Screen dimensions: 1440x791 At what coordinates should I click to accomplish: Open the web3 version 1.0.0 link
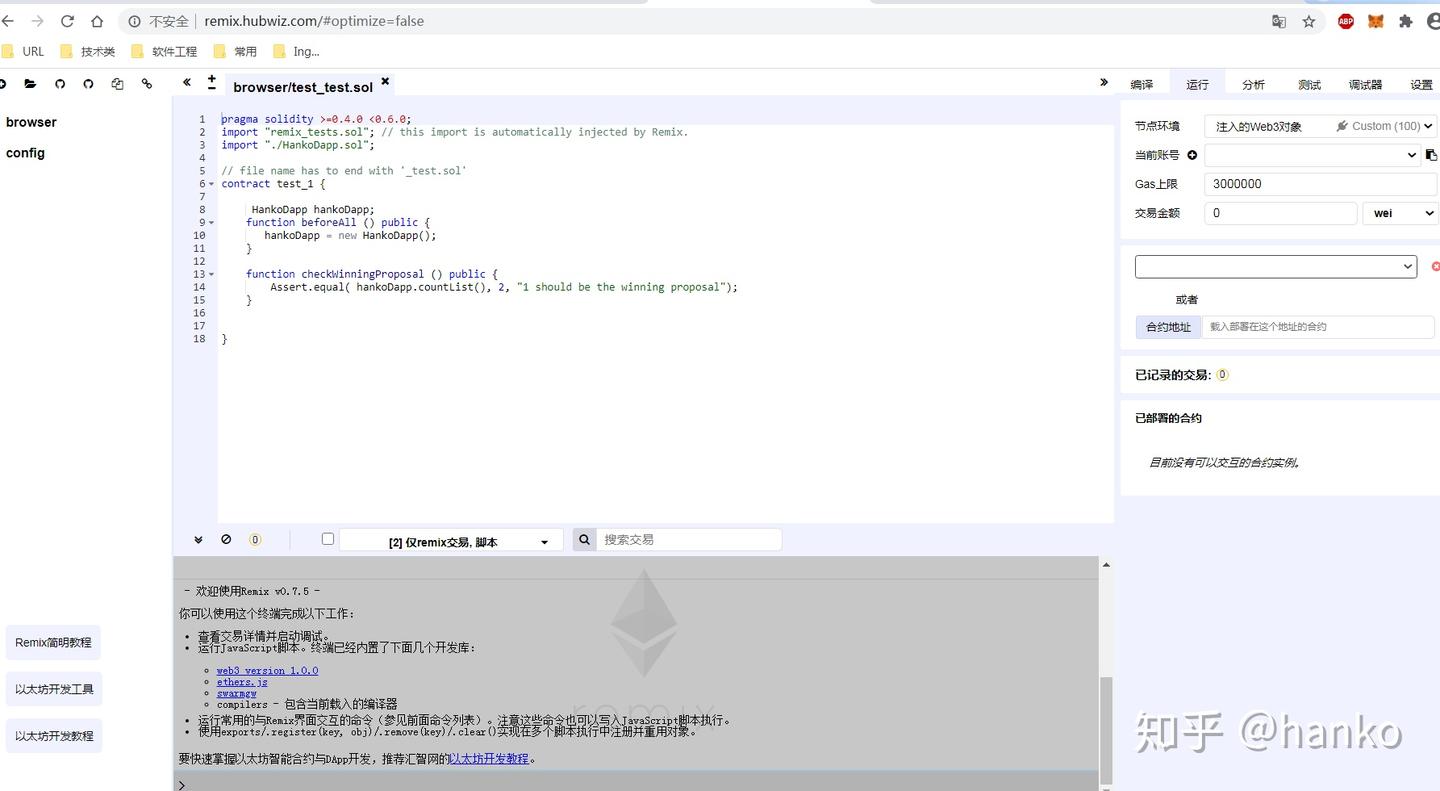(x=267, y=670)
